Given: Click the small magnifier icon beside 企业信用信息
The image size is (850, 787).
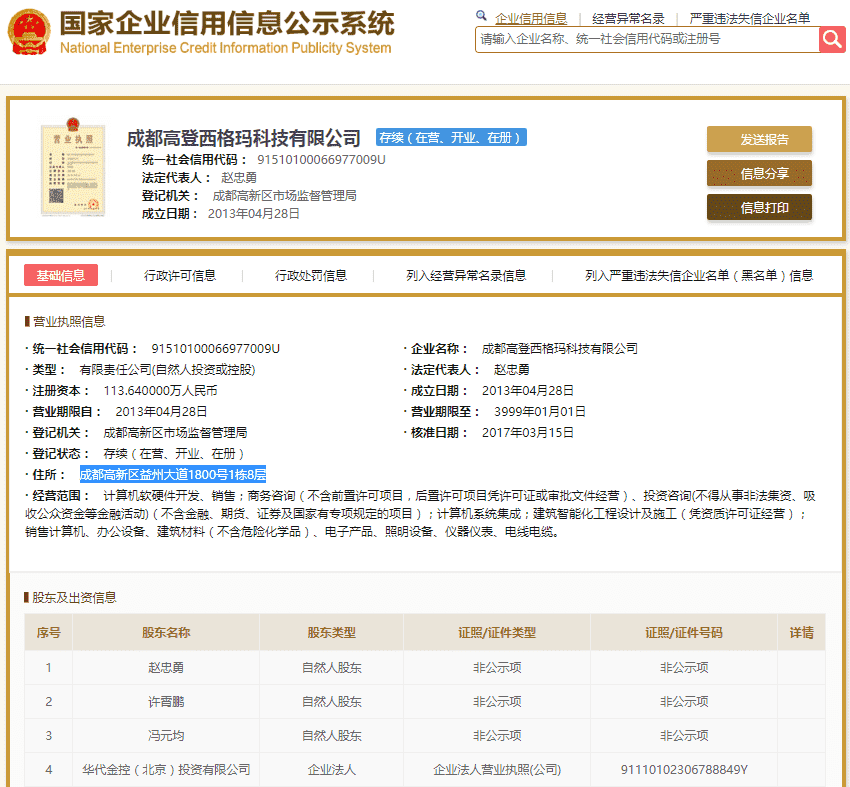Looking at the screenshot, I should [481, 16].
